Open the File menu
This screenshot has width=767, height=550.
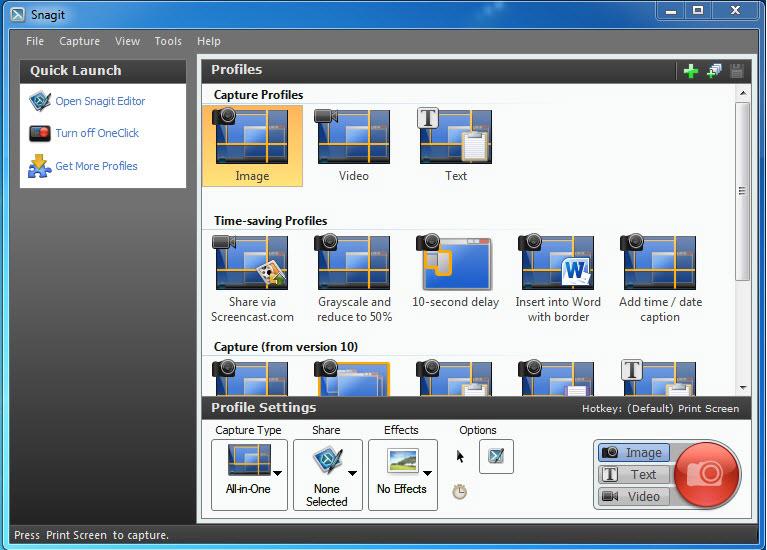[x=35, y=41]
